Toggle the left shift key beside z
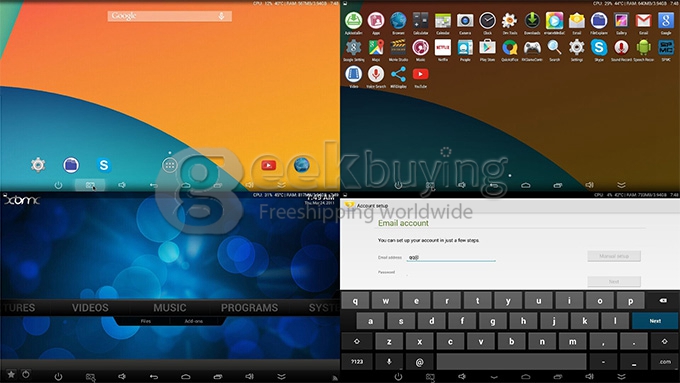 (357, 341)
